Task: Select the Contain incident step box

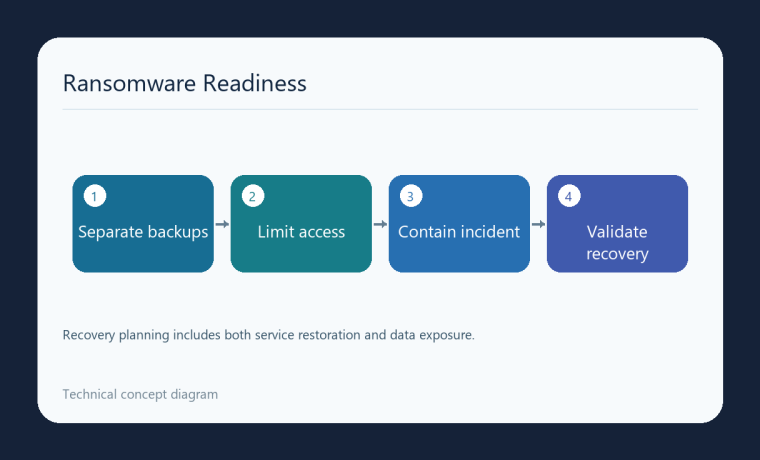Action: click(x=459, y=224)
